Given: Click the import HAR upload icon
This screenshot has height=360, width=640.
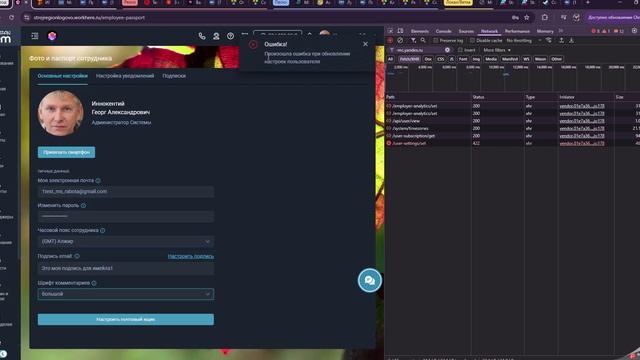Looking at the screenshot, I should (562, 40).
